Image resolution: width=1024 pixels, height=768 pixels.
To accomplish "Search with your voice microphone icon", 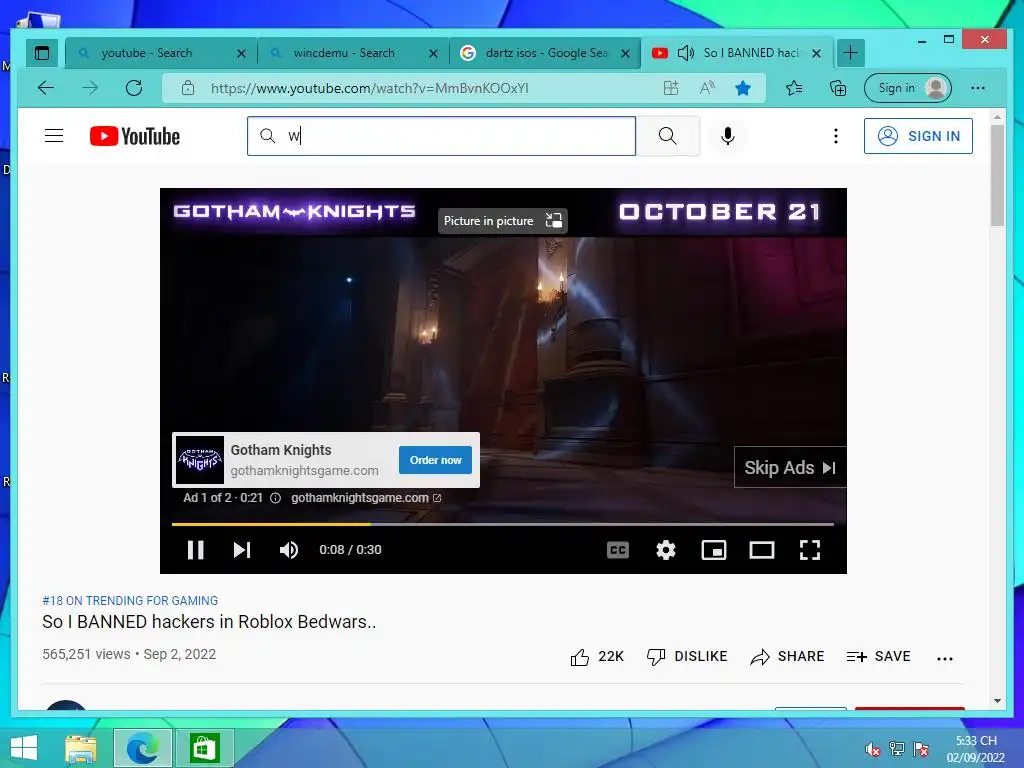I will tap(728, 136).
